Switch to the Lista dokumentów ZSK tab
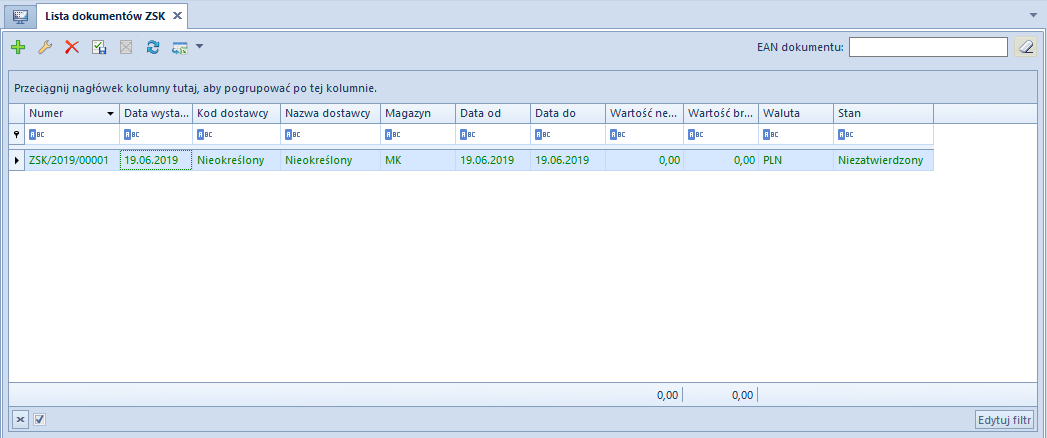 tap(106, 15)
